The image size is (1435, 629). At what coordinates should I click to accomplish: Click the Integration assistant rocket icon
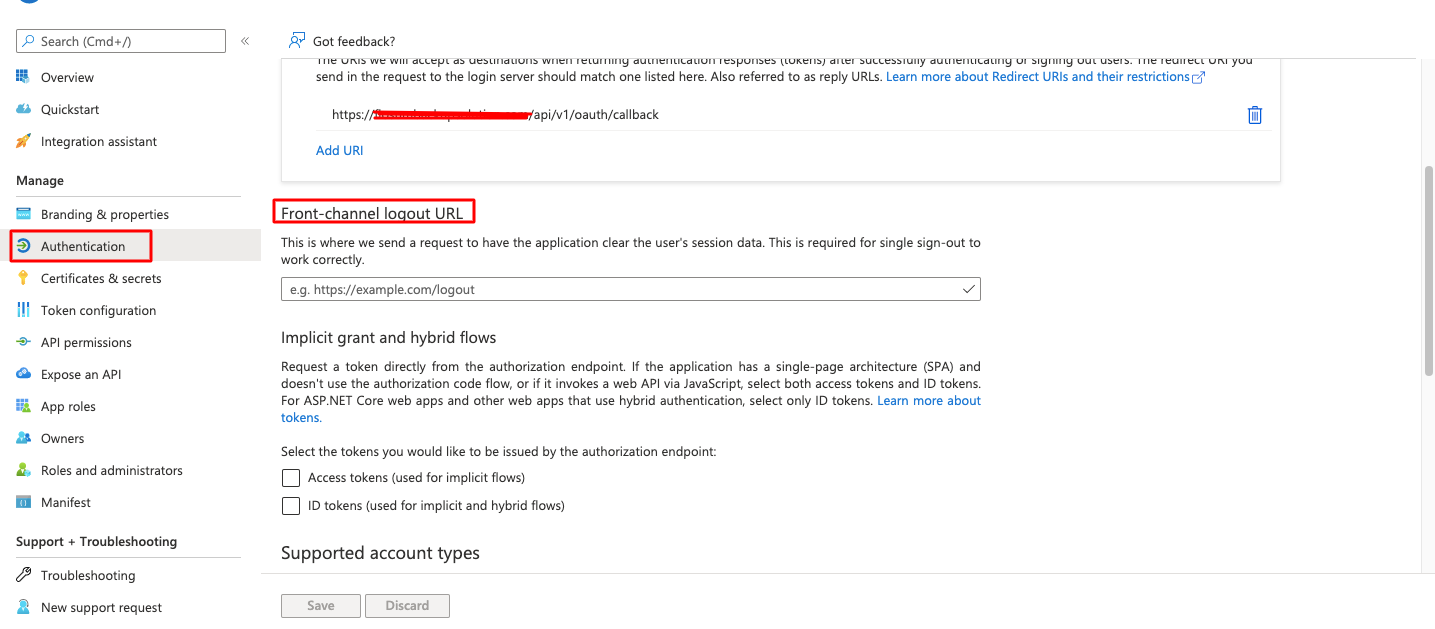[x=24, y=142]
